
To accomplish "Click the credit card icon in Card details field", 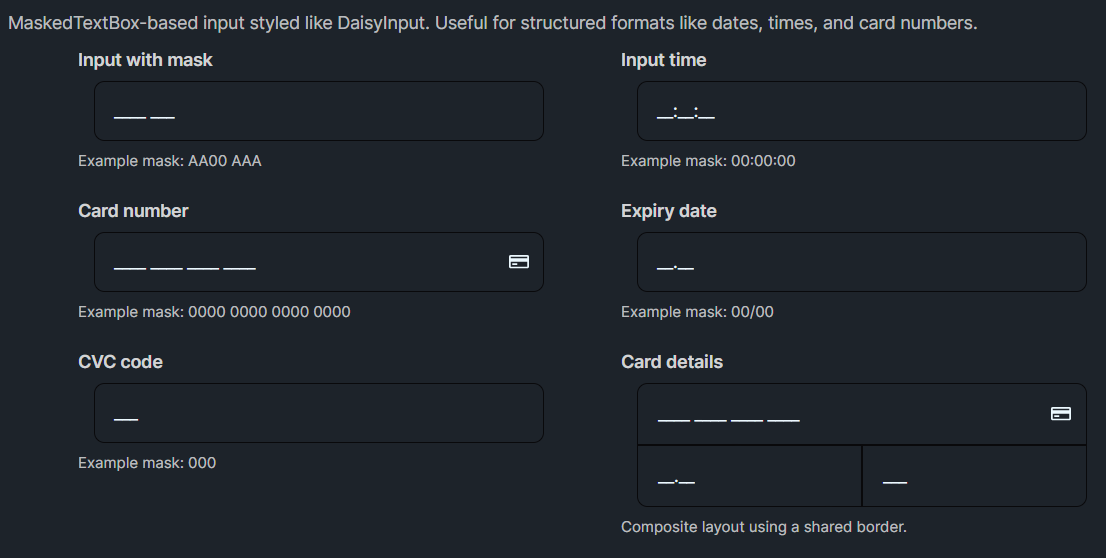I will (1061, 413).
